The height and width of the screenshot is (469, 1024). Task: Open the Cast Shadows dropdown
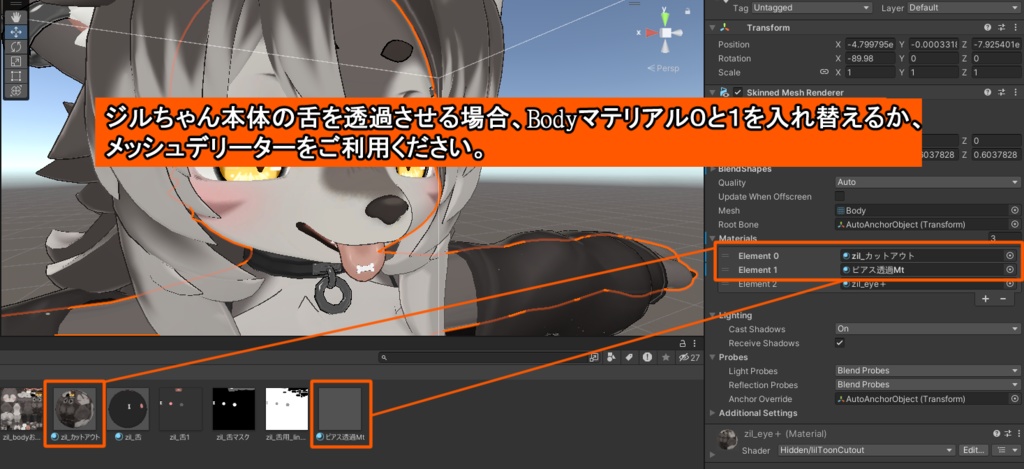928,329
